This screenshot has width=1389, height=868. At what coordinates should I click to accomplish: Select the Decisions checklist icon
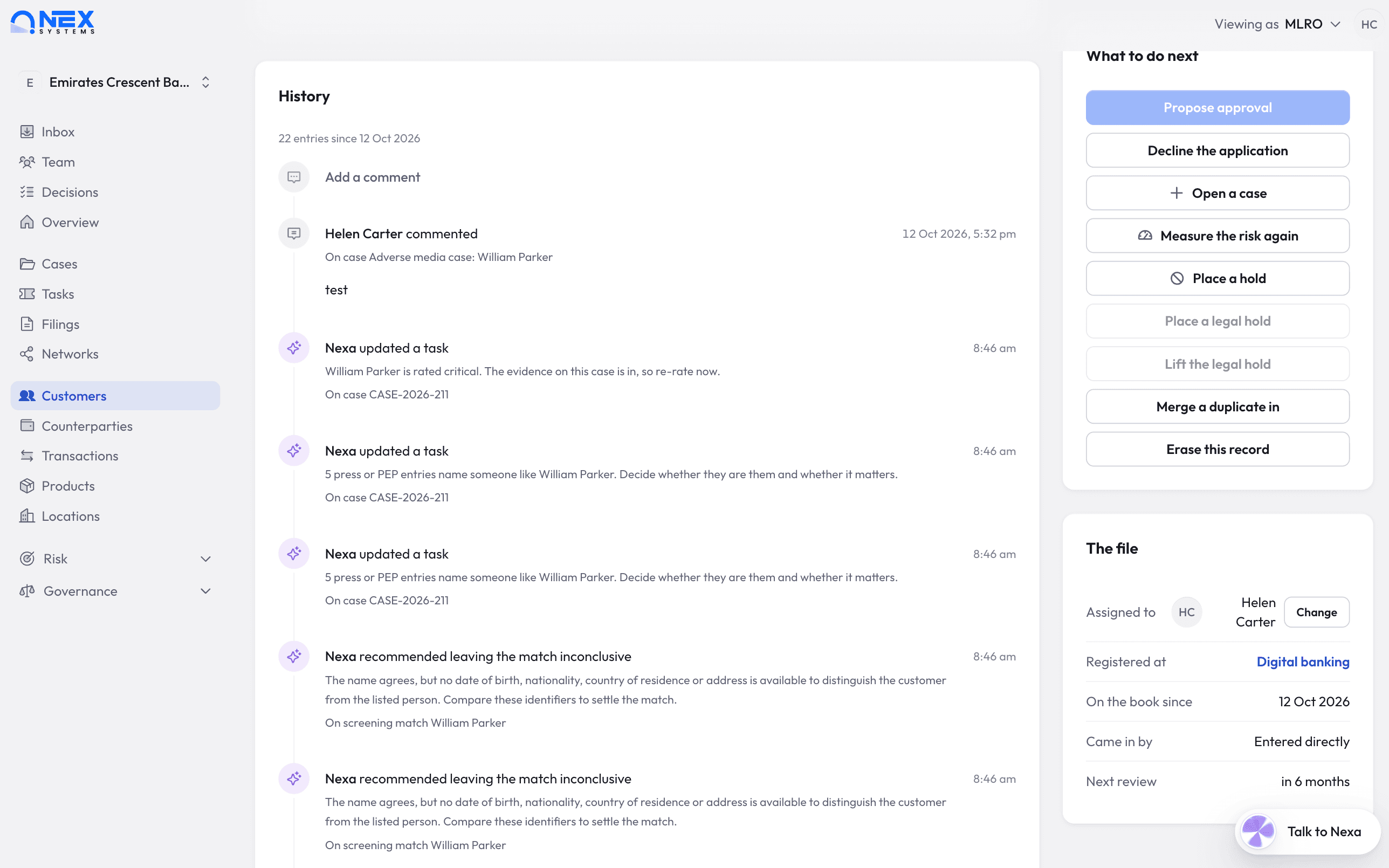point(27,192)
